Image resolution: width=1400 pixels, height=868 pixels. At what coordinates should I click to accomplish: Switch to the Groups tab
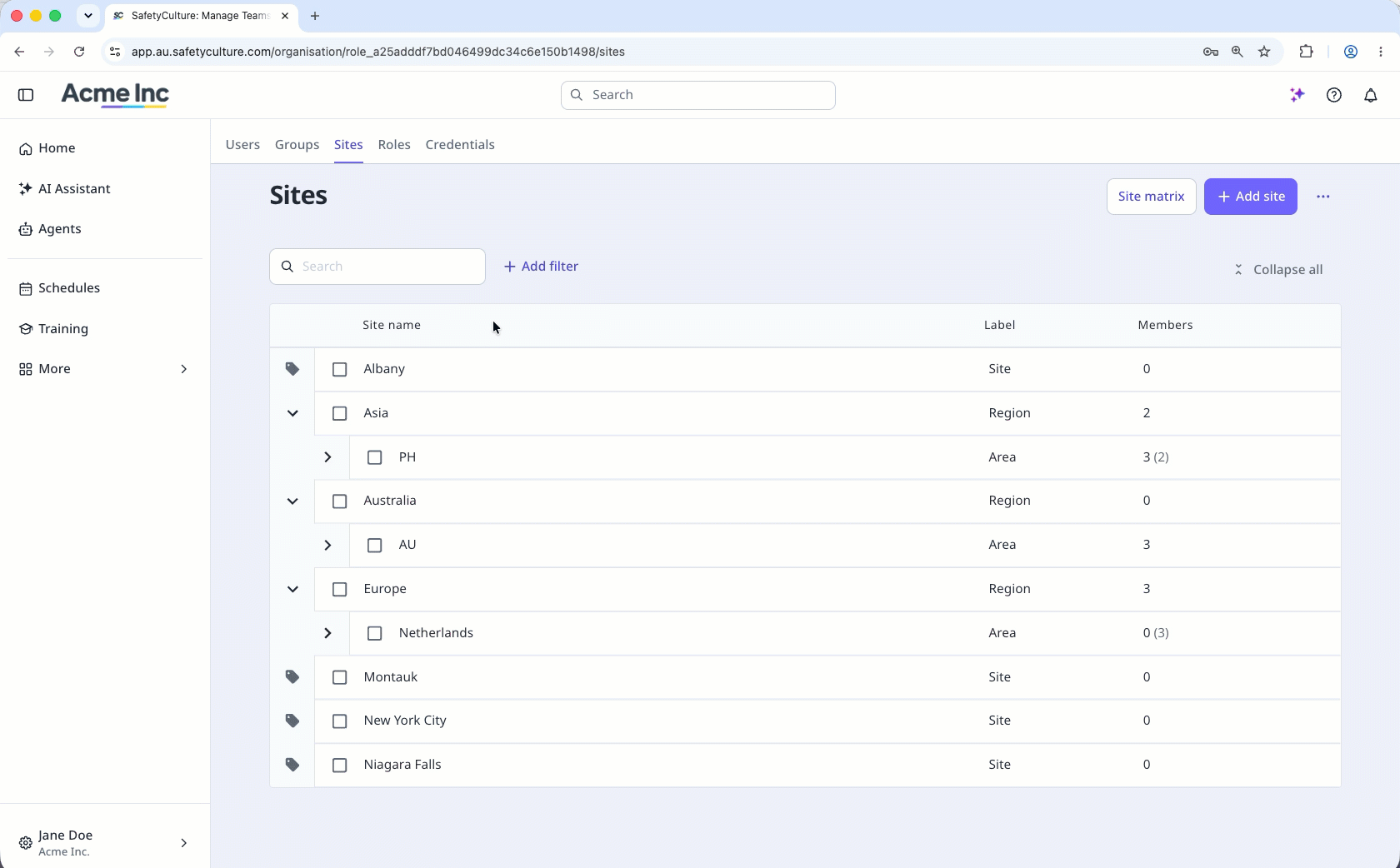click(297, 145)
